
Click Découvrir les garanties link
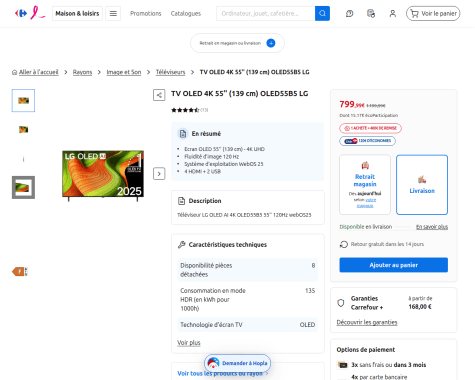367,322
